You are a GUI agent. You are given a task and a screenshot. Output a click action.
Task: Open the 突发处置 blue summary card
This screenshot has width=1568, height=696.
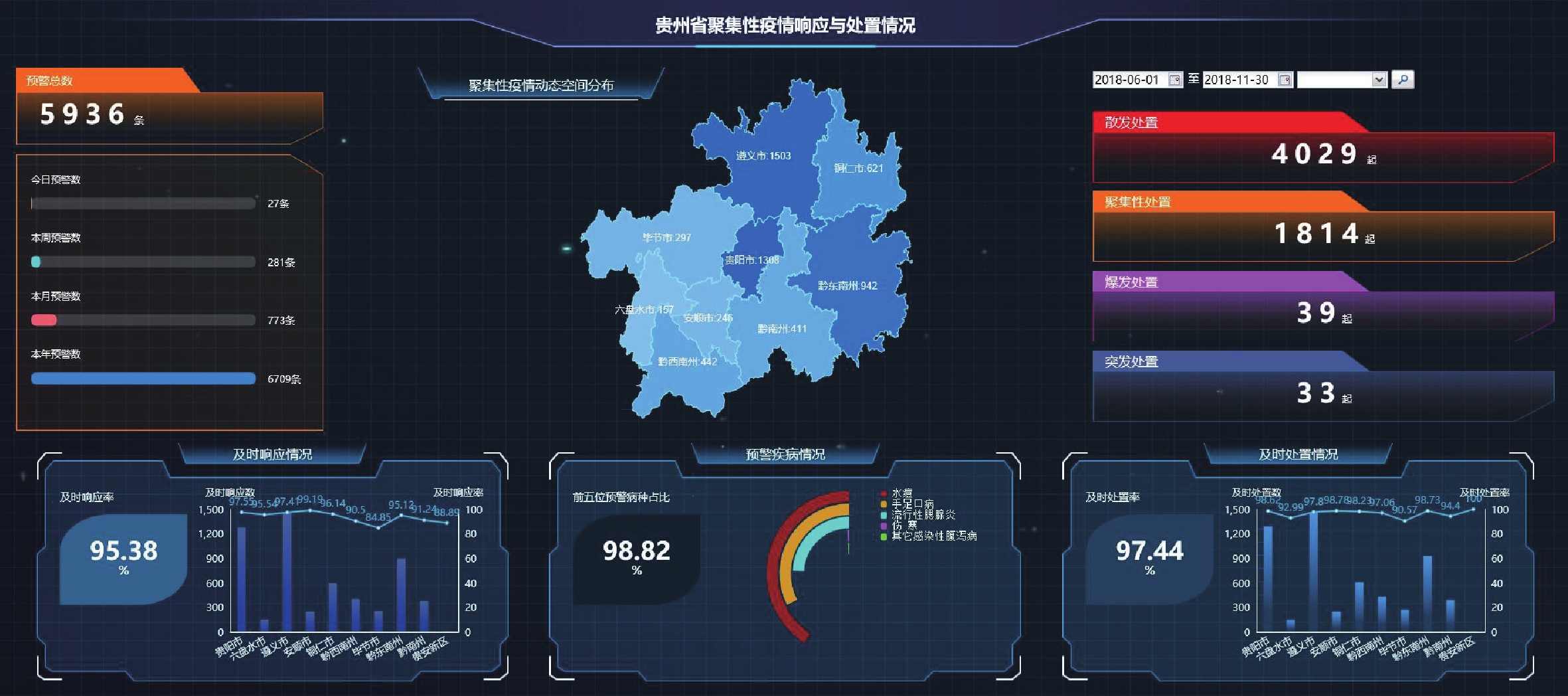1322,392
